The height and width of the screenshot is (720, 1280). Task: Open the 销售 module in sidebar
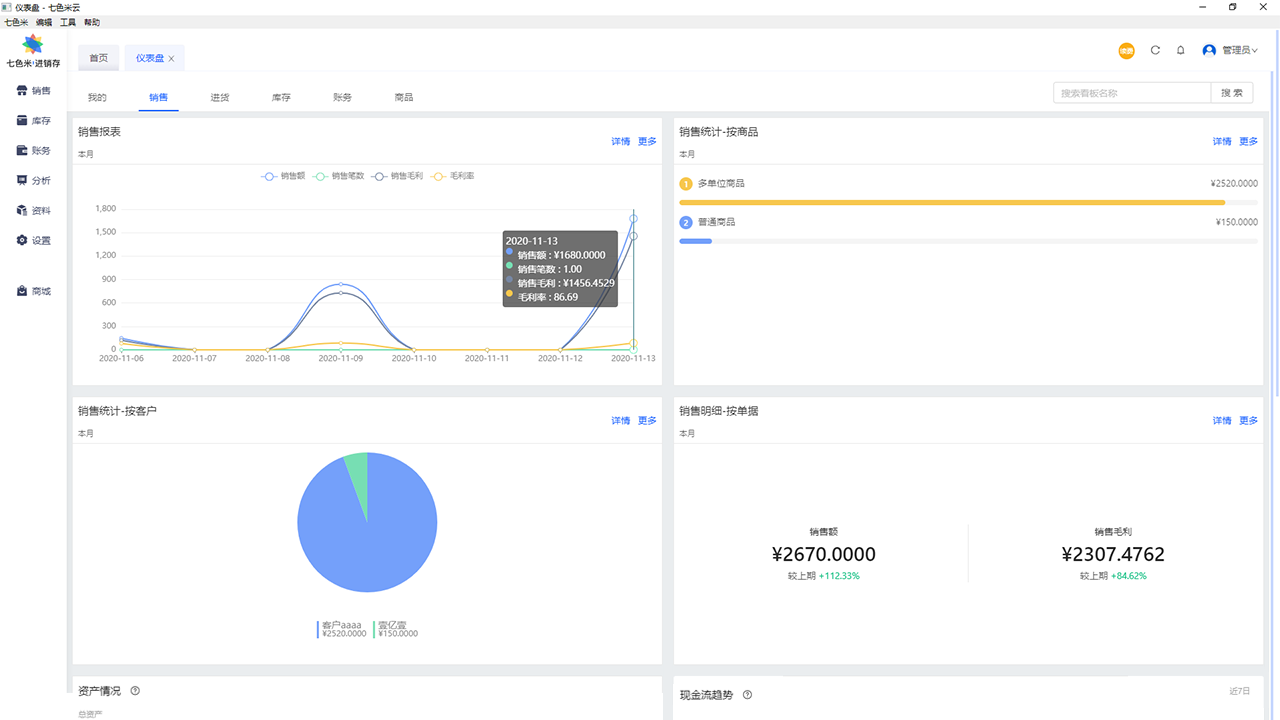[x=33, y=91]
